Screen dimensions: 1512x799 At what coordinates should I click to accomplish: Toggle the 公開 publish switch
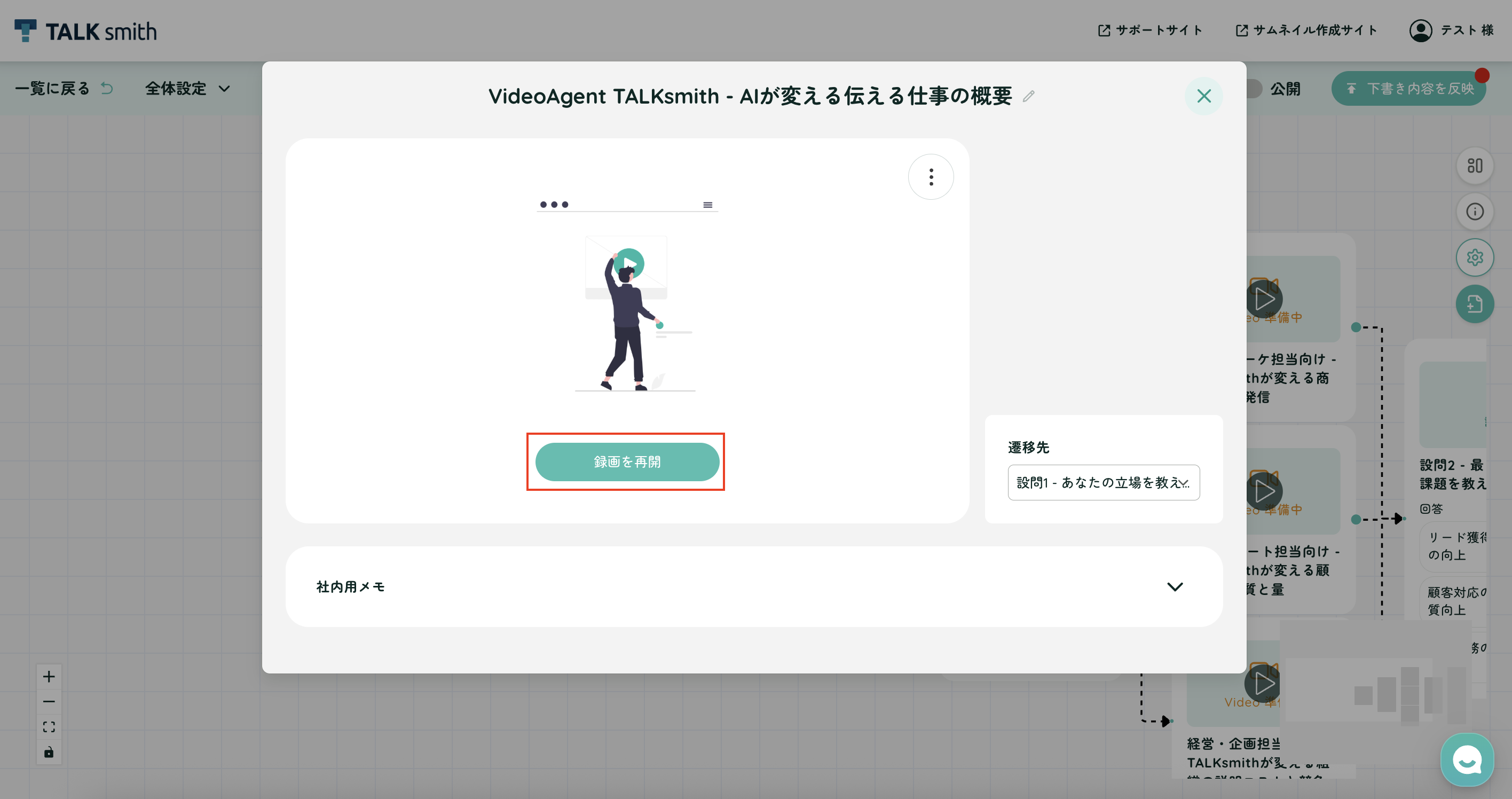[x=1253, y=89]
